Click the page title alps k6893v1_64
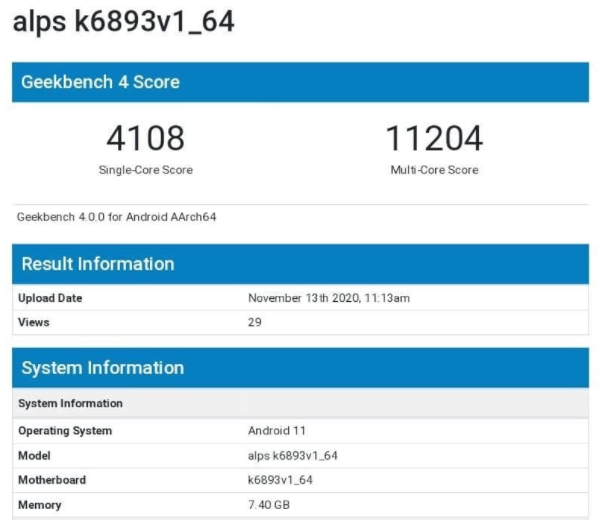 tap(123, 22)
